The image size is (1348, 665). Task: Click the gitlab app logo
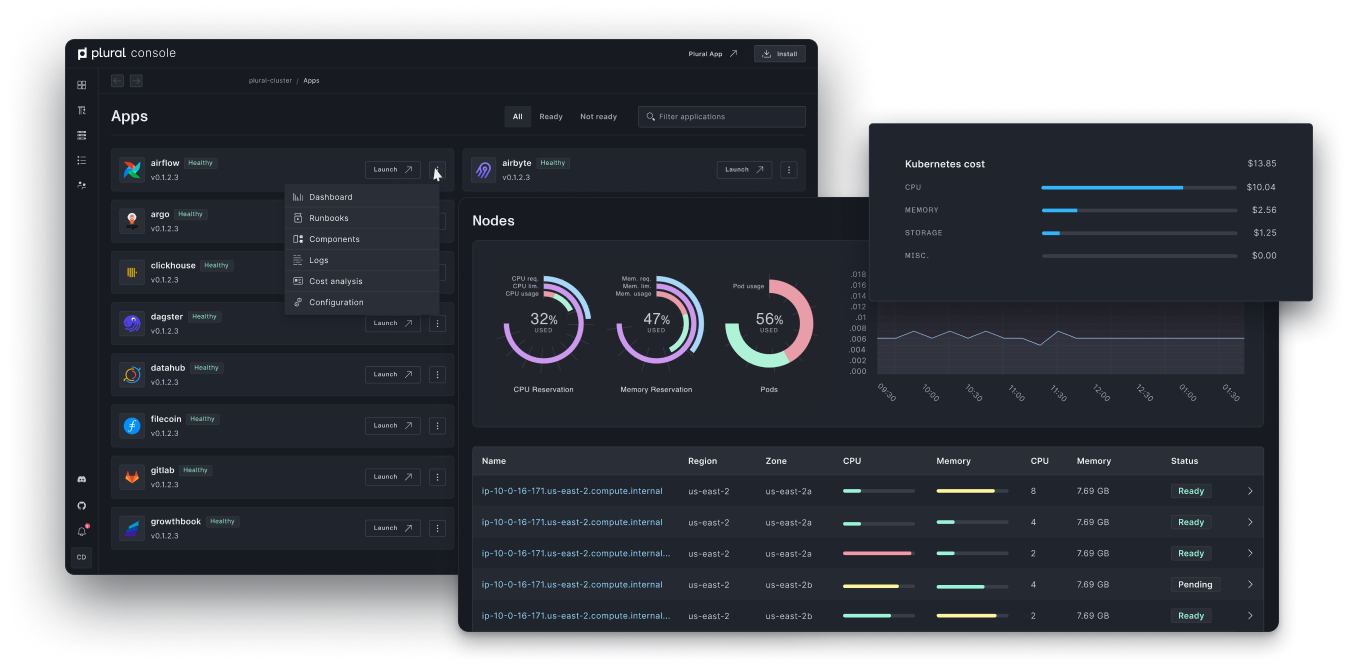pyautogui.click(x=132, y=477)
